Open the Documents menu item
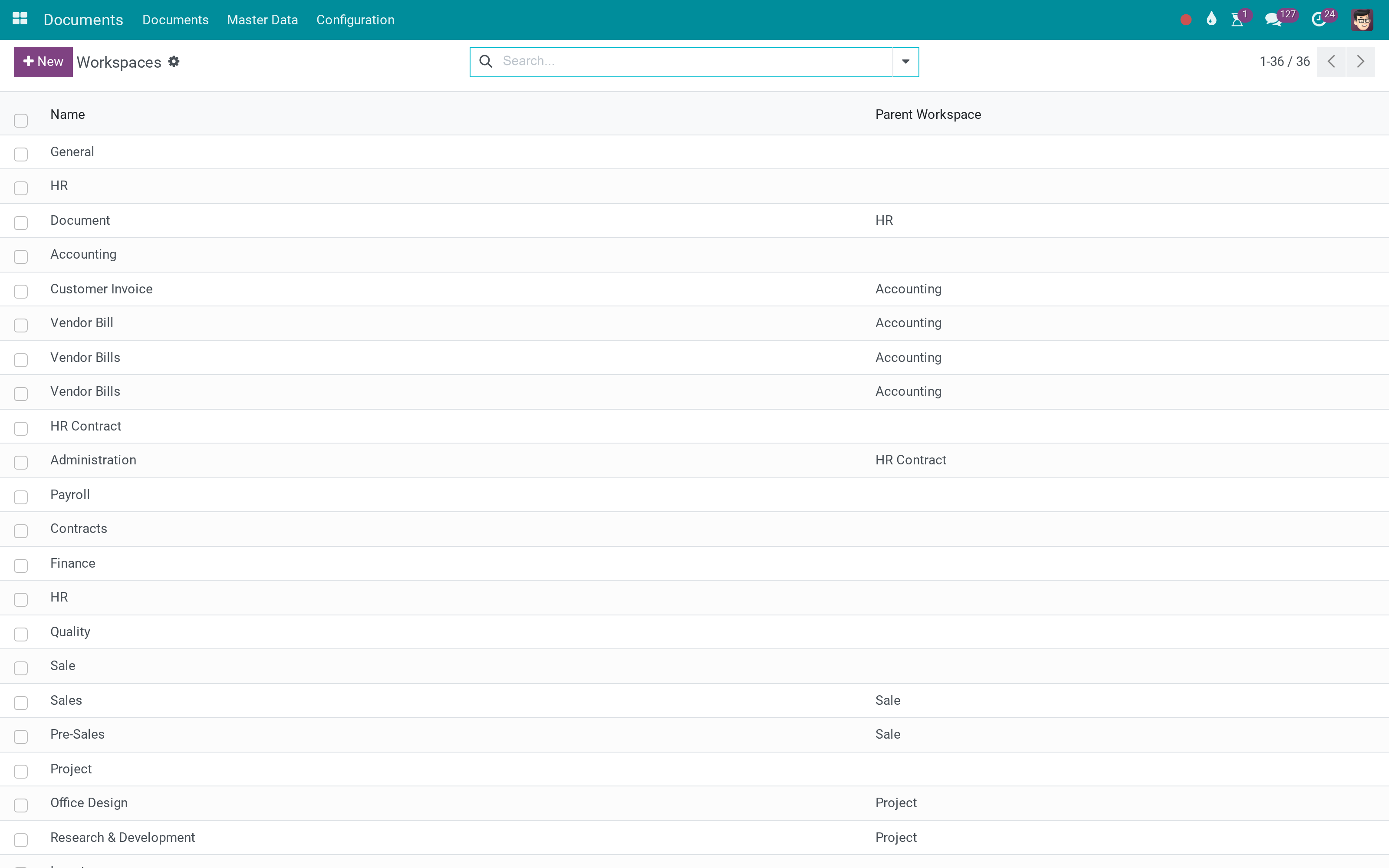Image resolution: width=1389 pixels, height=868 pixels. [175, 20]
